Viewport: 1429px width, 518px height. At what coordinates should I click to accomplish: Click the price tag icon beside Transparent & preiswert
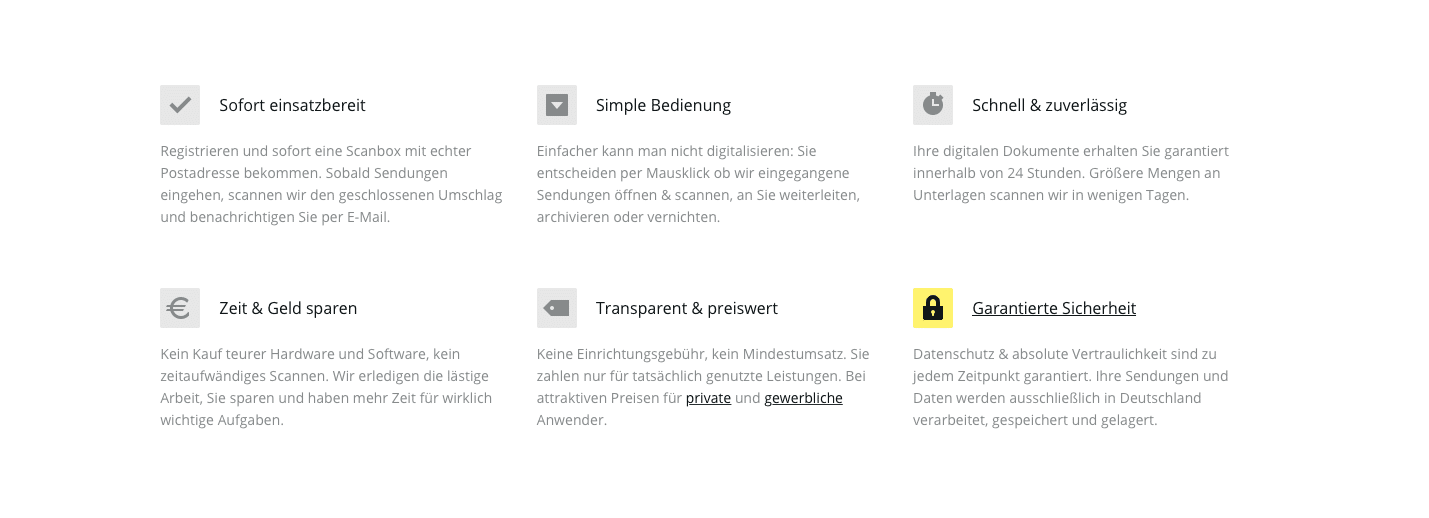(x=557, y=308)
